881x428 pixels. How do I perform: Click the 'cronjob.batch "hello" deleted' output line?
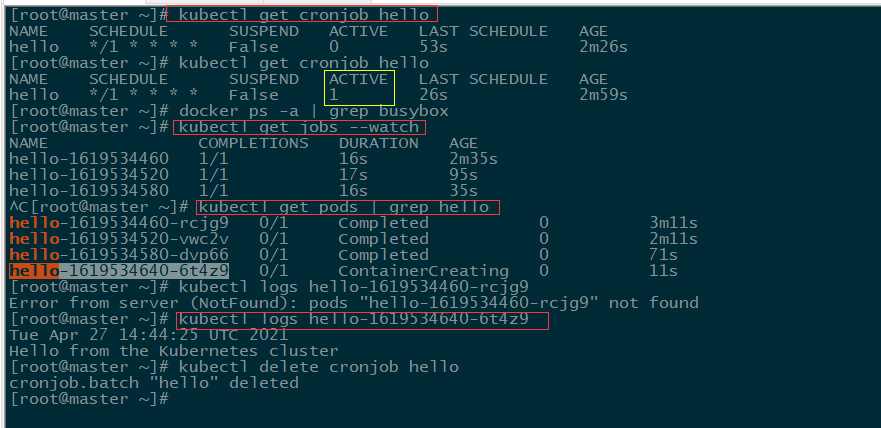pos(154,383)
